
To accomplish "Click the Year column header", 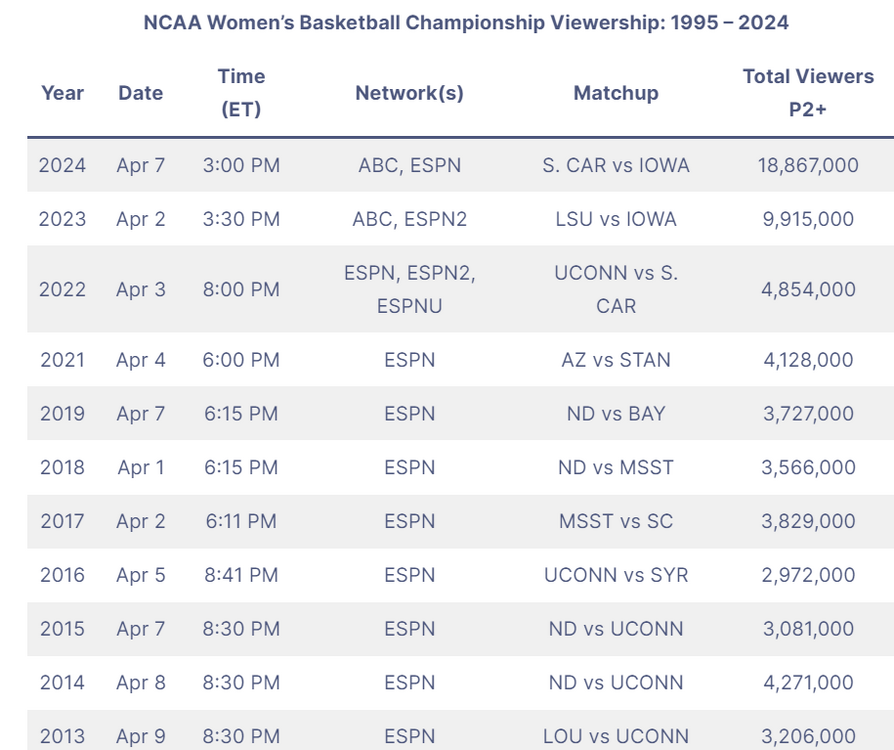I will point(62,93).
